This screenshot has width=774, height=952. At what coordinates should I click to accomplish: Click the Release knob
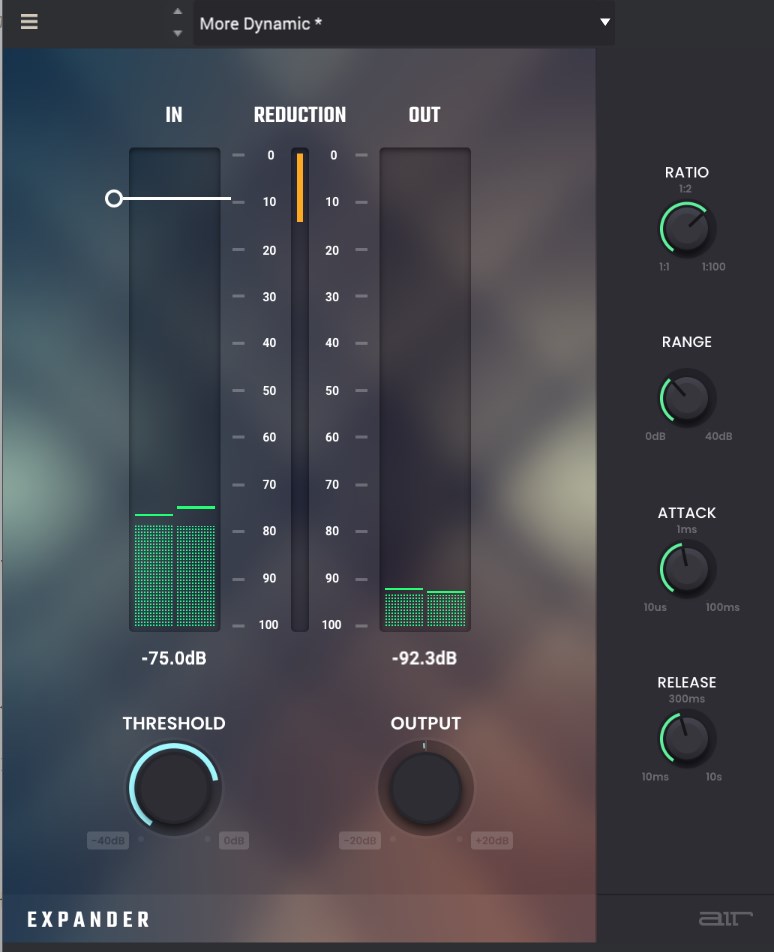pos(687,739)
